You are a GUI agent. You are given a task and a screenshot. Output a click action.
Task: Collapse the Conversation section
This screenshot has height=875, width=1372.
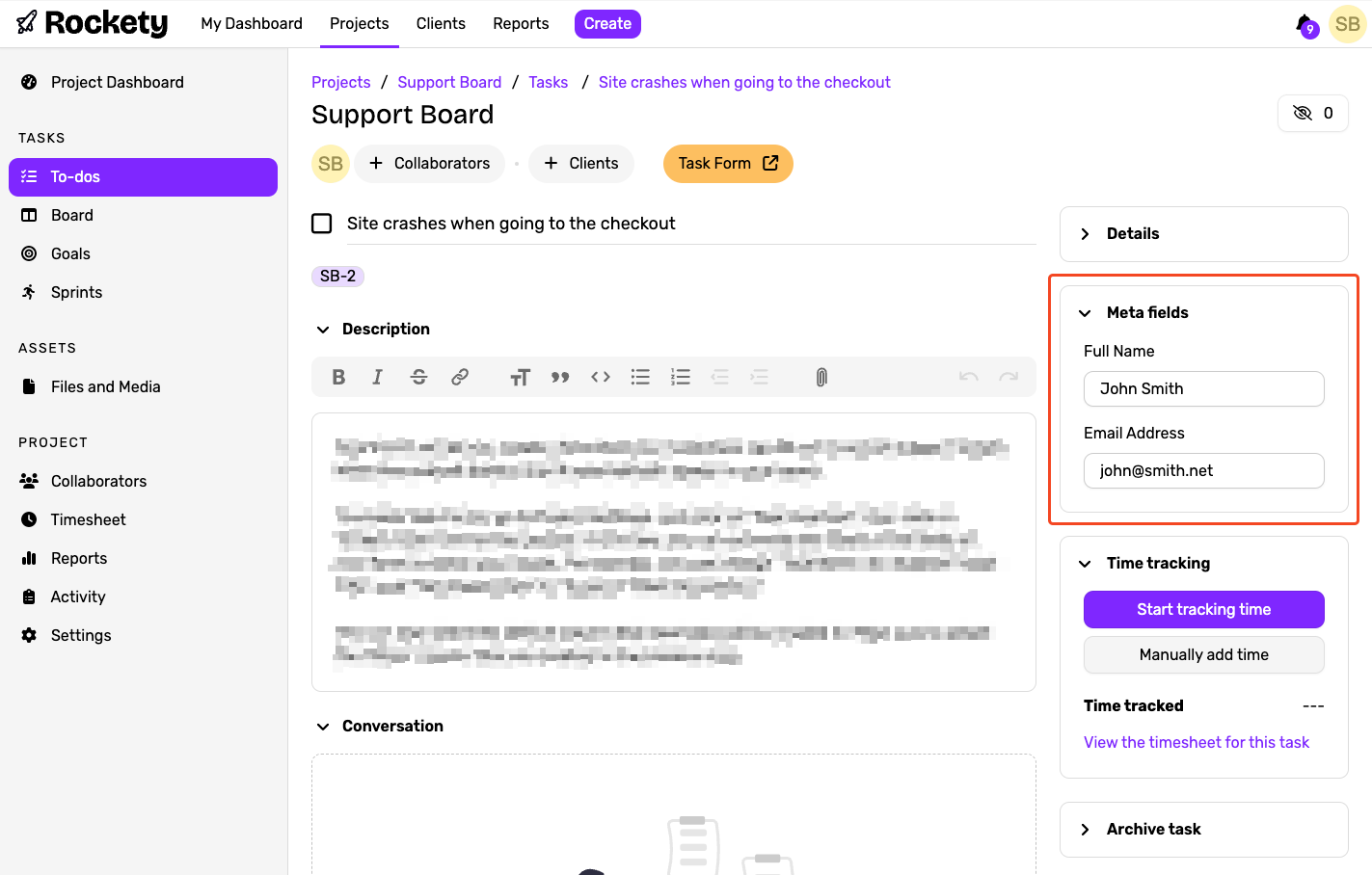(x=323, y=727)
